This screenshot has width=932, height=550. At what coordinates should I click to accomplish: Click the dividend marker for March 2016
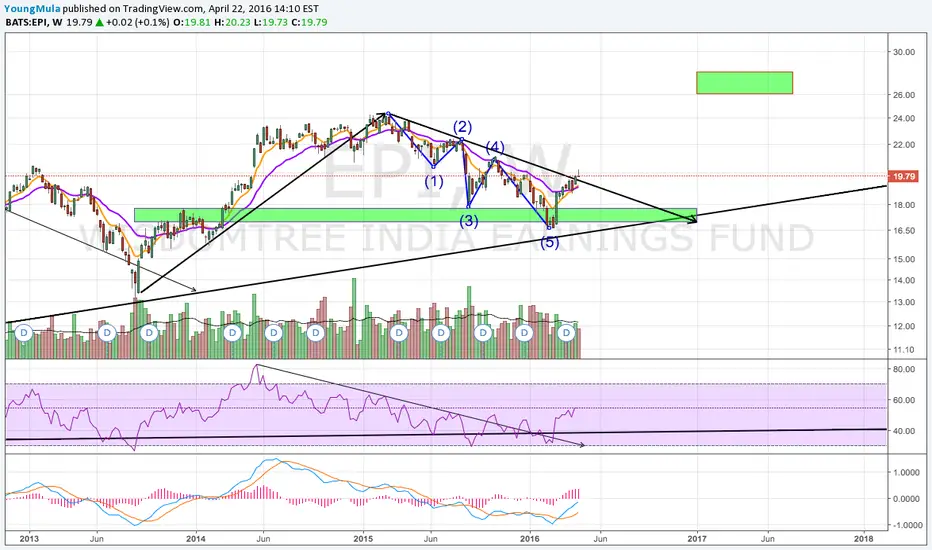tap(566, 332)
